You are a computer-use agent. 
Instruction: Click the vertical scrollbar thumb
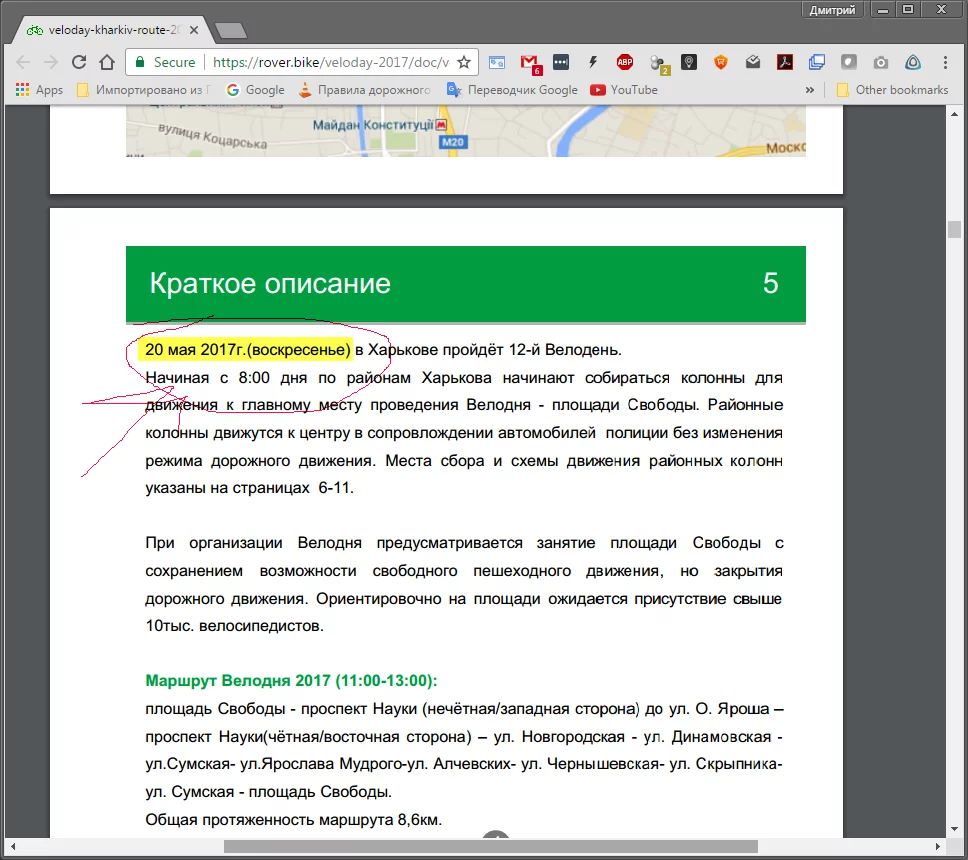(954, 229)
